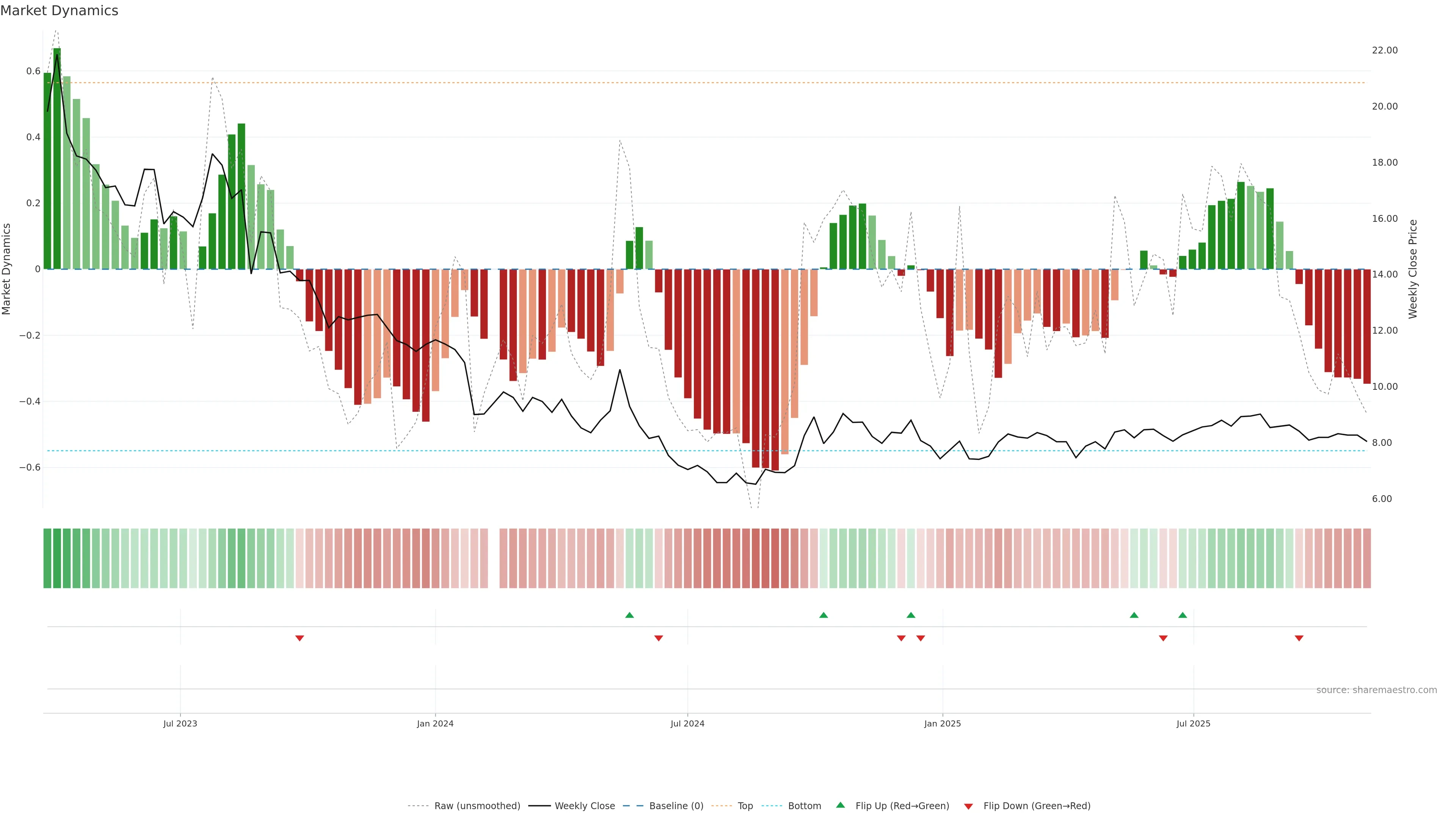
Task: Select the Jul 2025 x-axis label
Action: click(1193, 723)
